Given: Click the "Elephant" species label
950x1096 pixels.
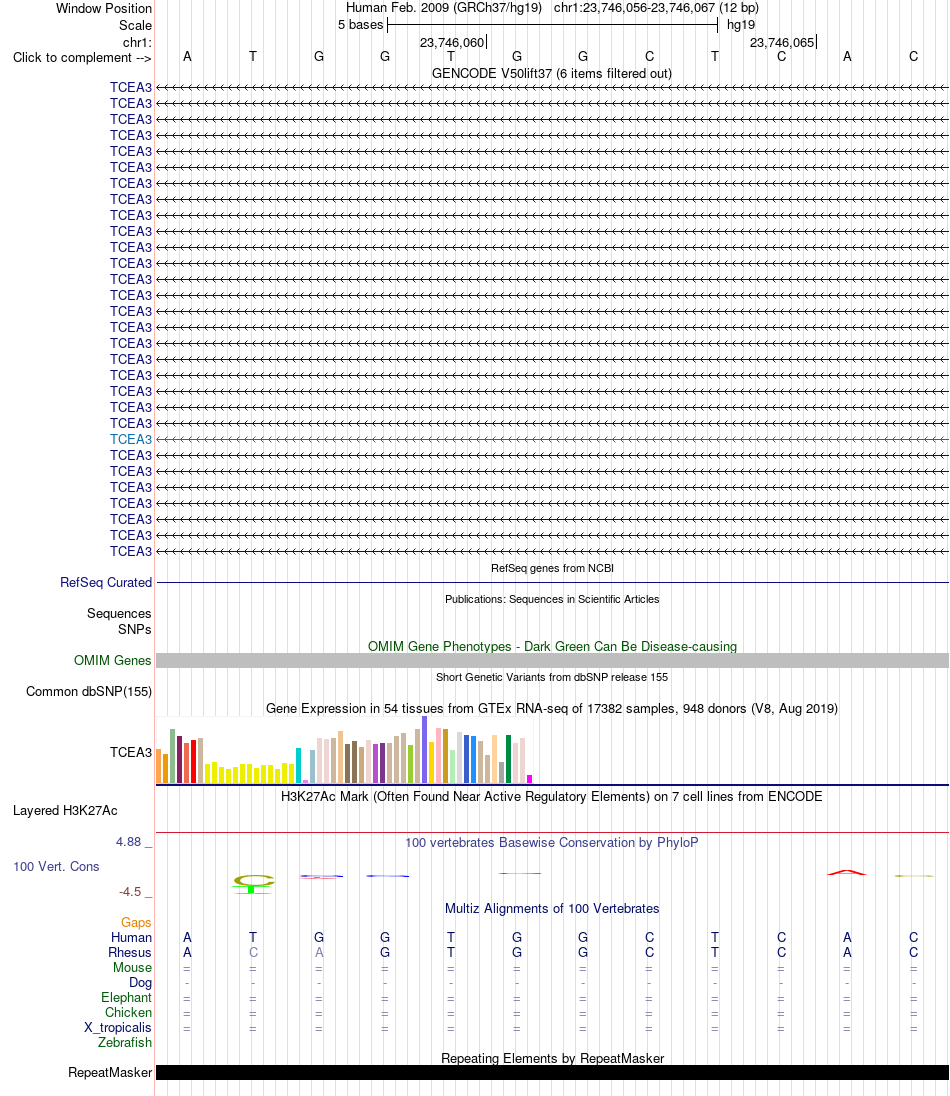Looking at the screenshot, I should (126, 997).
